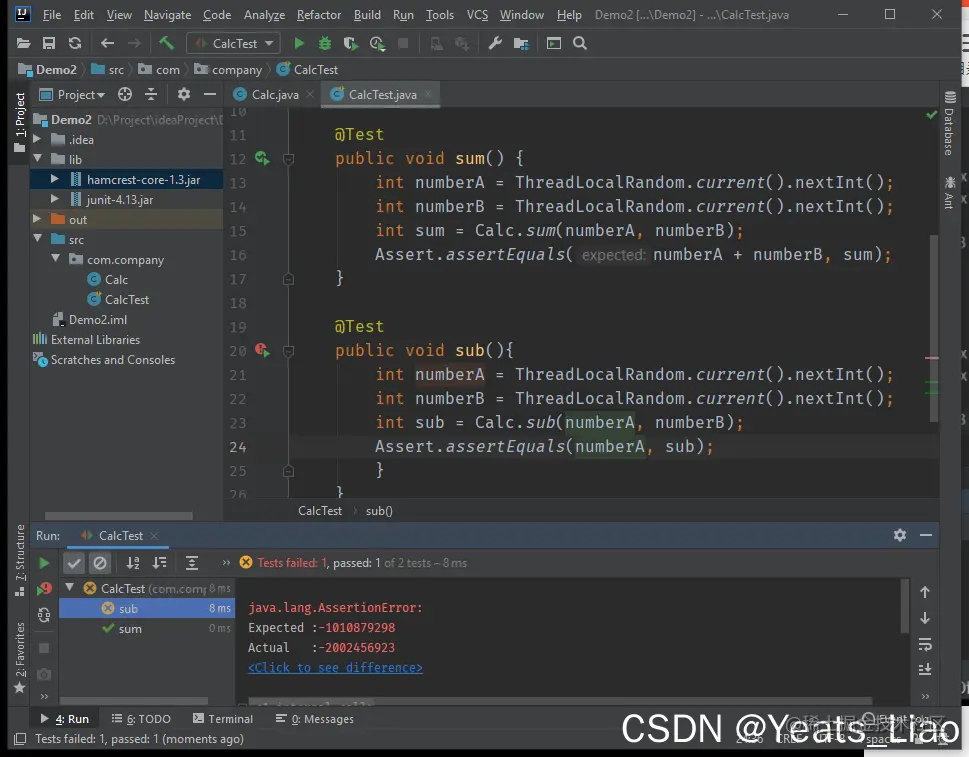
Task: Select the Demo2 breadcrumb in navigation bar
Action: 48,70
